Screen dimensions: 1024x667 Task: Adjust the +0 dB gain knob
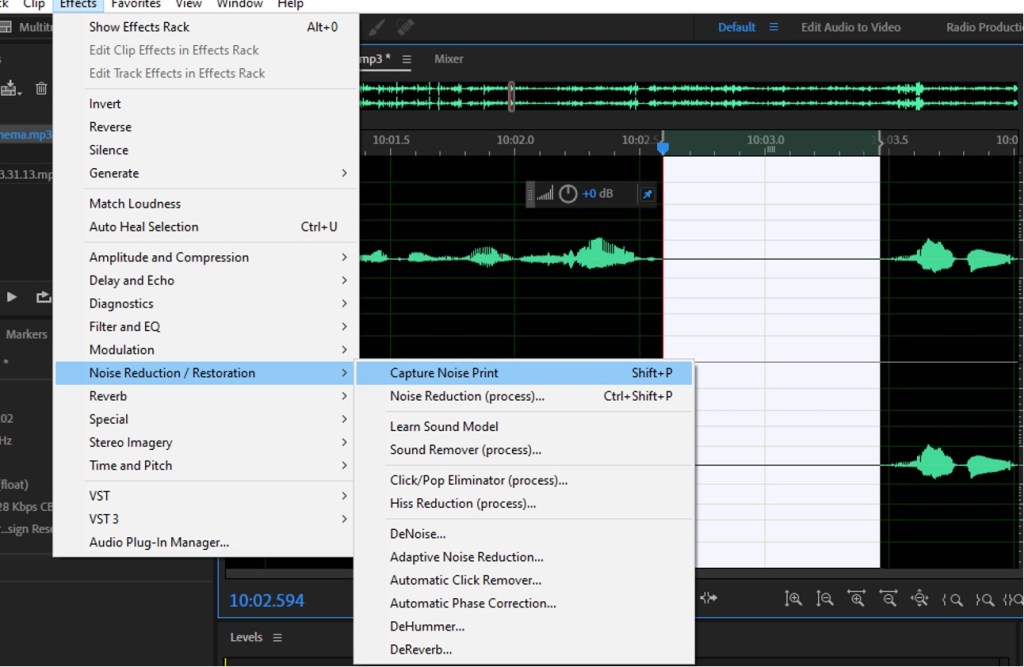[568, 194]
